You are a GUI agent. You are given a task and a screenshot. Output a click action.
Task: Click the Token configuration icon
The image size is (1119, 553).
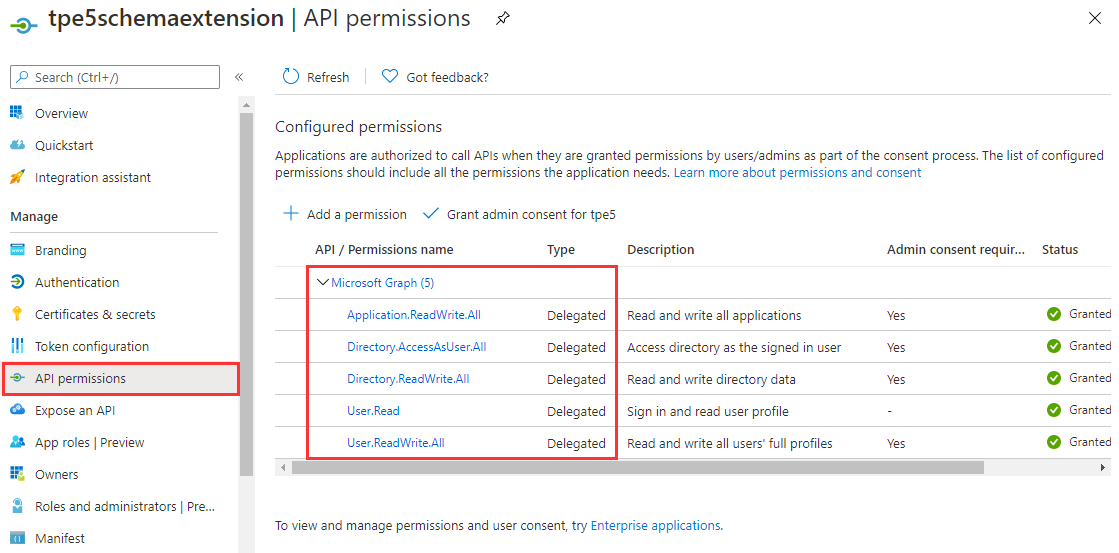coord(17,346)
